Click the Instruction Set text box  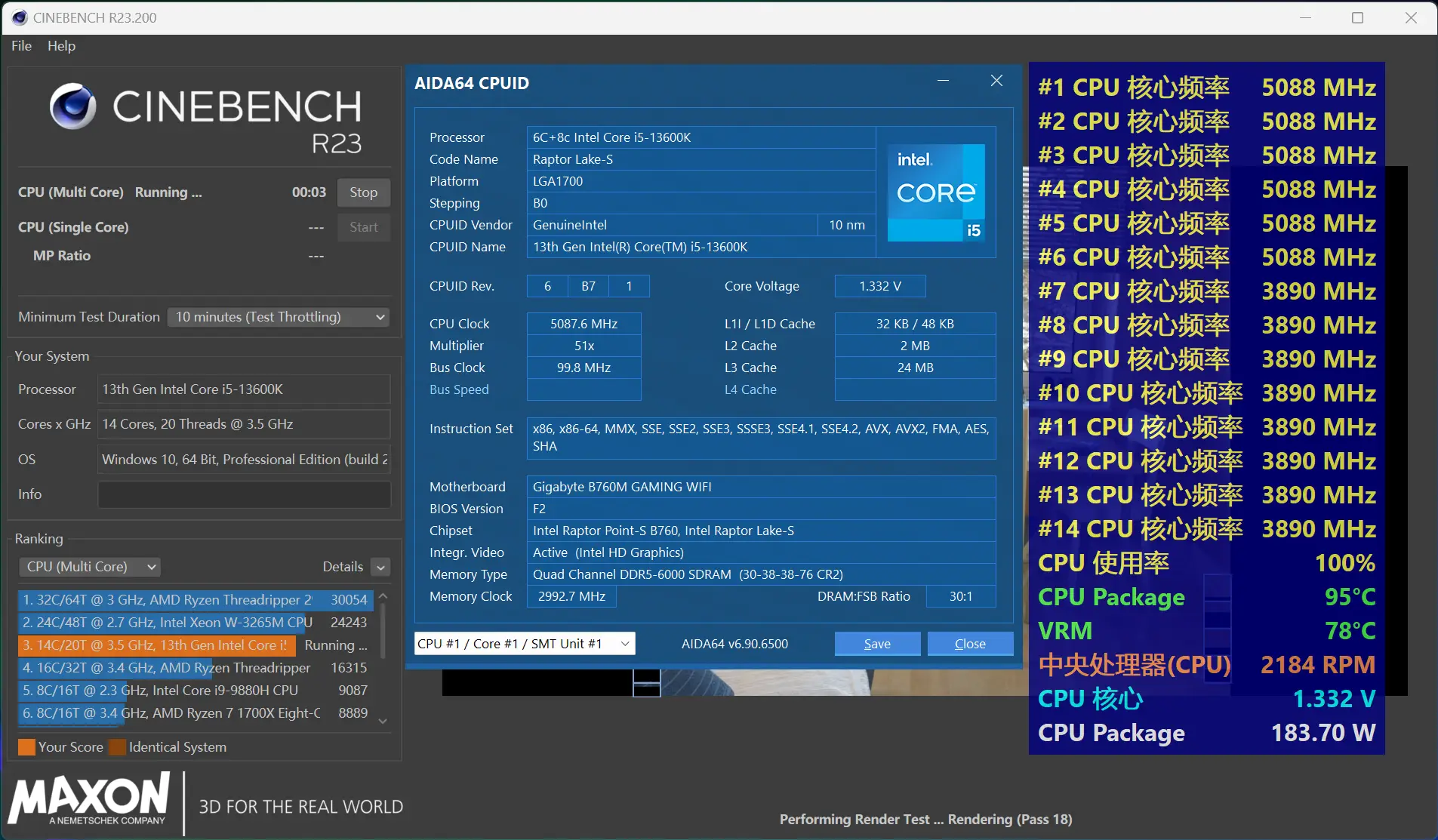click(x=761, y=438)
